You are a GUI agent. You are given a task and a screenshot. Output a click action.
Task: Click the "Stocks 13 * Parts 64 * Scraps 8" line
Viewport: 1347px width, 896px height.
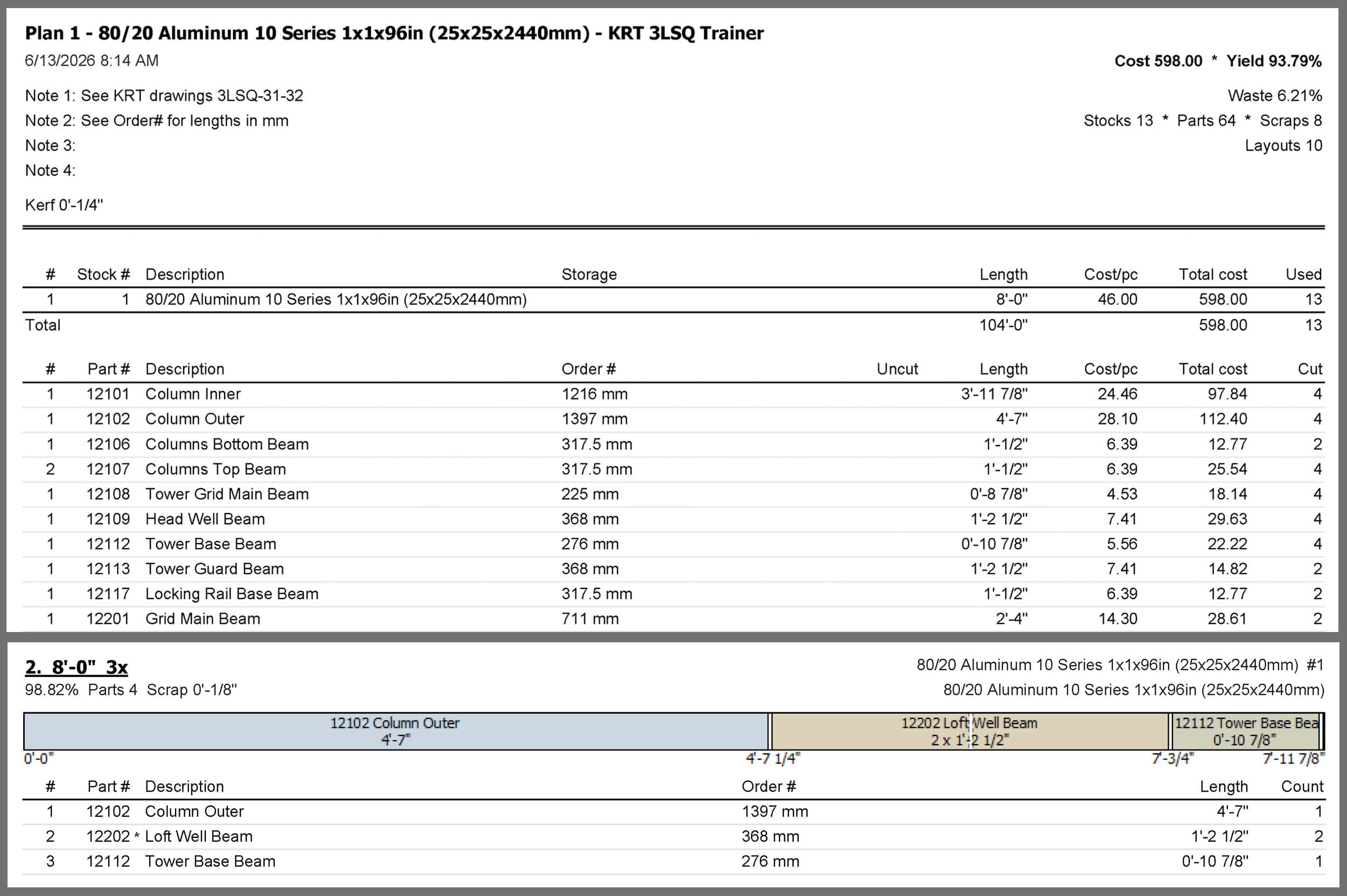point(1203,121)
